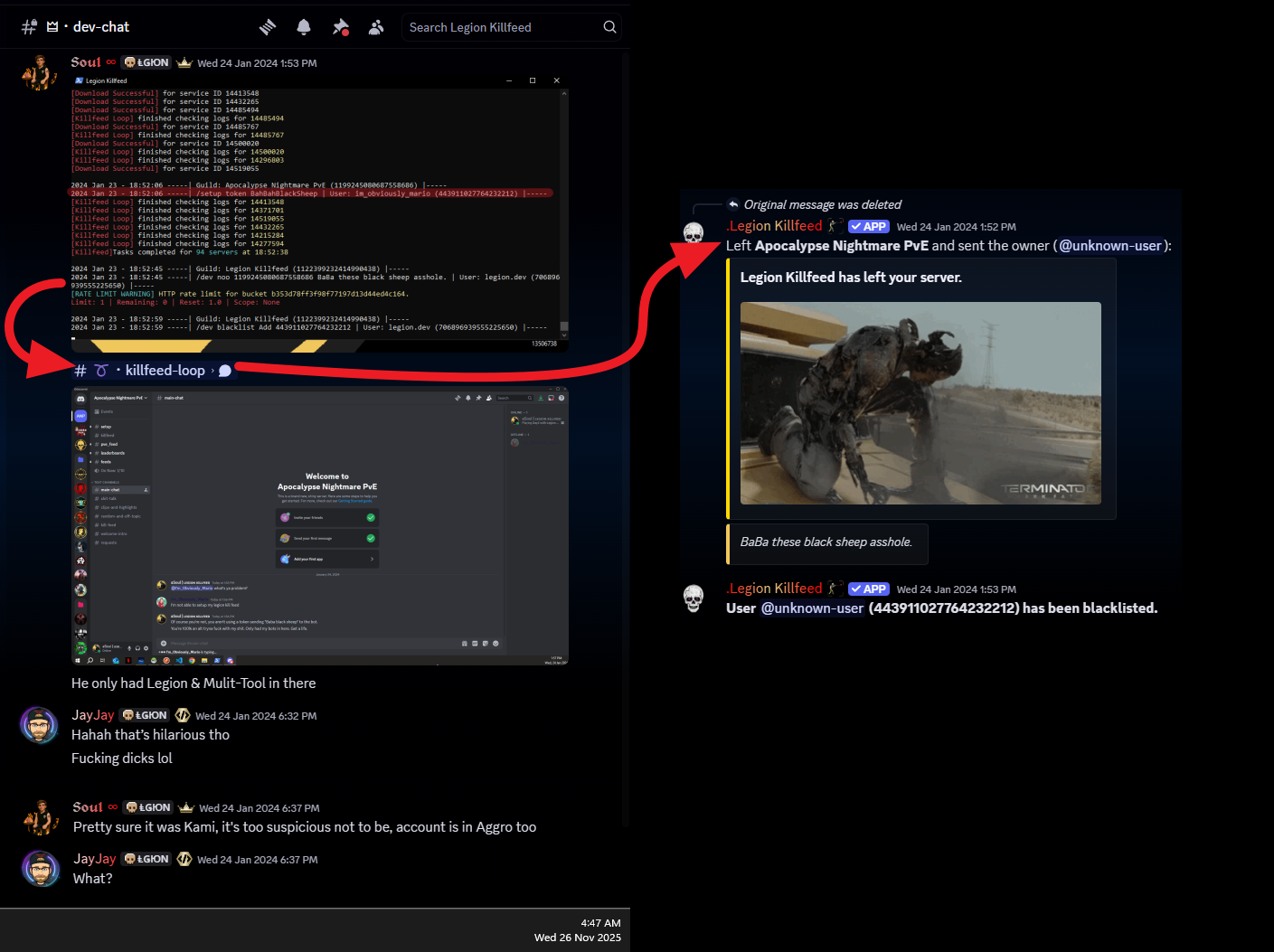Click the role badge icon on JayJay's 6:37 PM message

(184, 859)
